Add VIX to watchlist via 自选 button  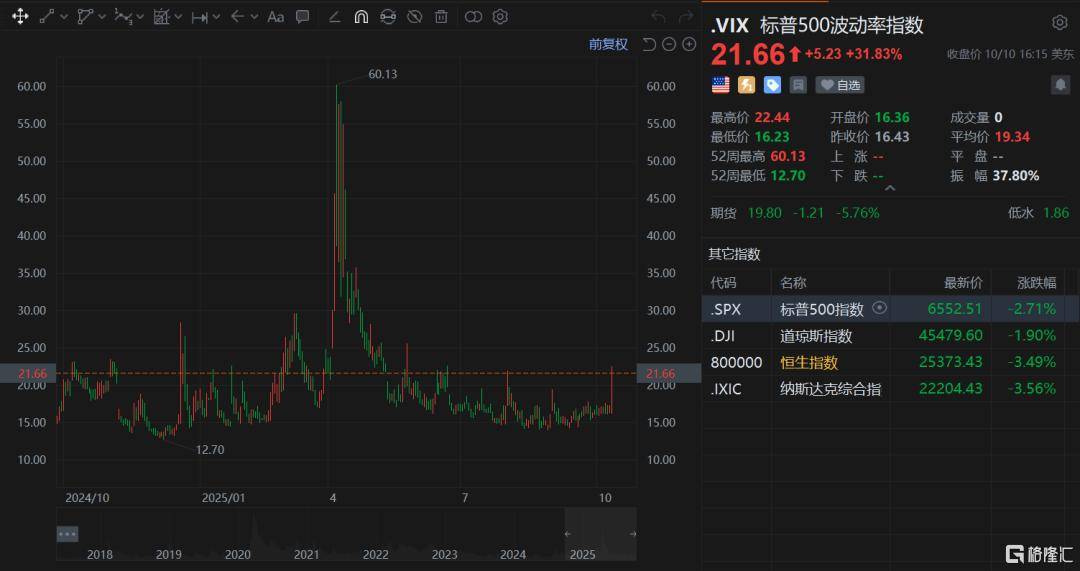[x=839, y=85]
